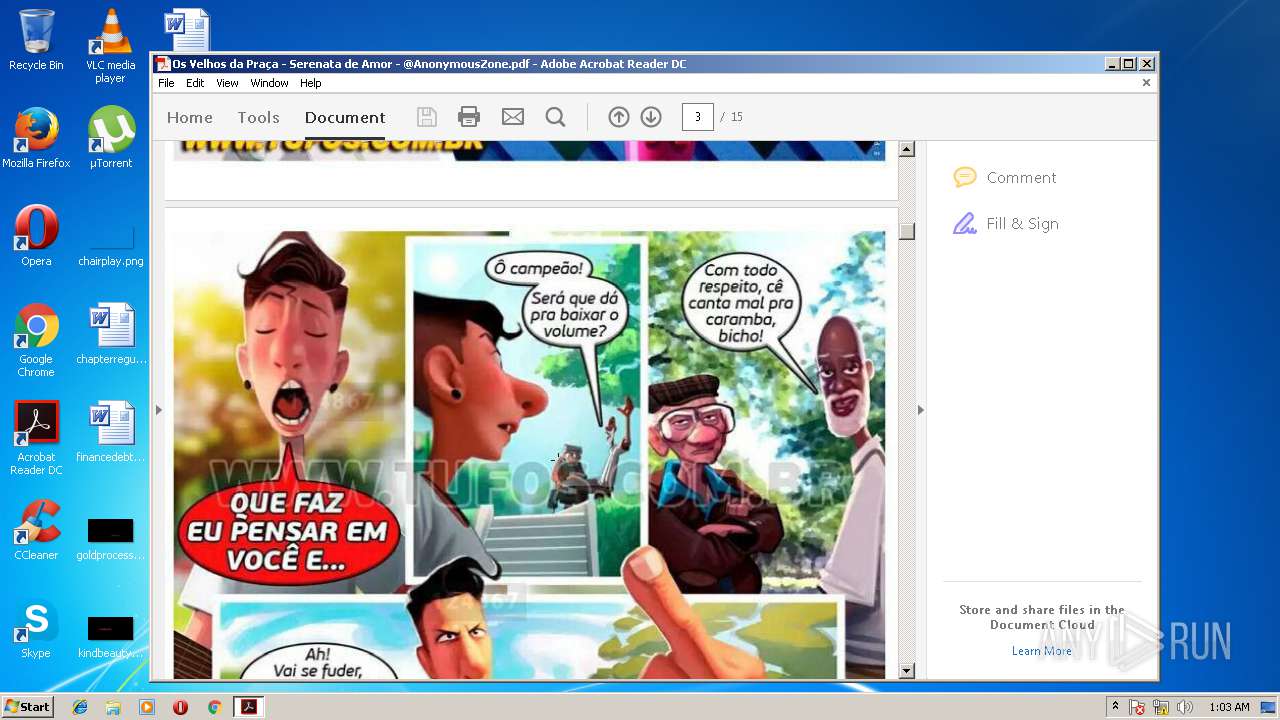Select the Document tab
1280x720 pixels.
pyautogui.click(x=345, y=117)
